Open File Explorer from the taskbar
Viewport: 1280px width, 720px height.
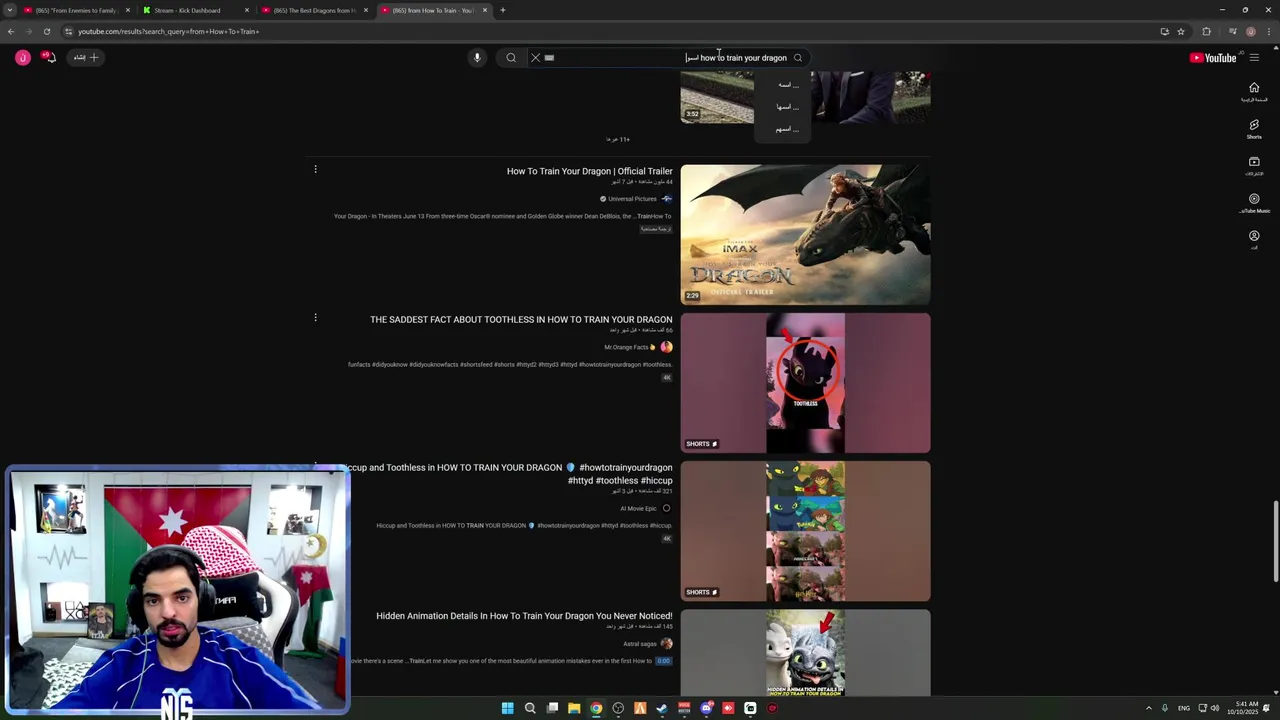[574, 708]
